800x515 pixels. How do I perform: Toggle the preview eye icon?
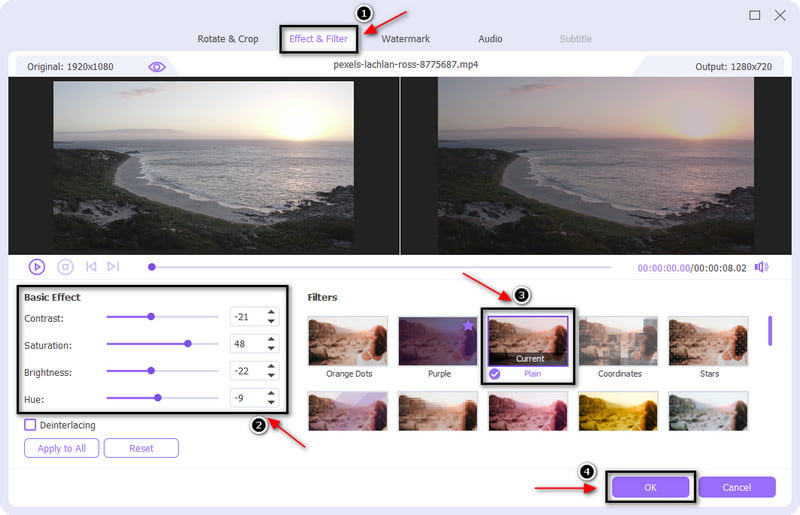click(x=157, y=67)
